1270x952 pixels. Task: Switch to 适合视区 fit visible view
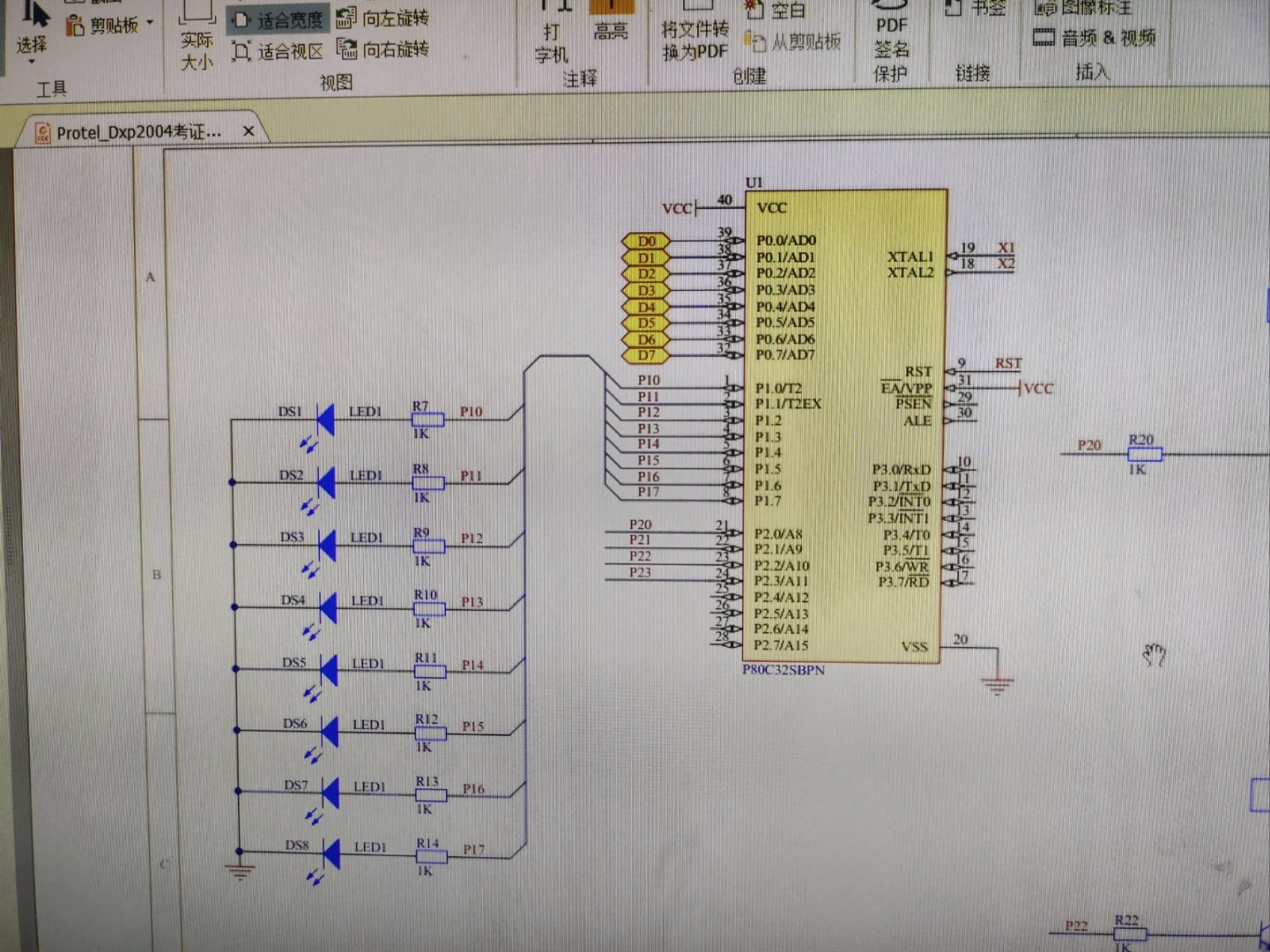(278, 51)
